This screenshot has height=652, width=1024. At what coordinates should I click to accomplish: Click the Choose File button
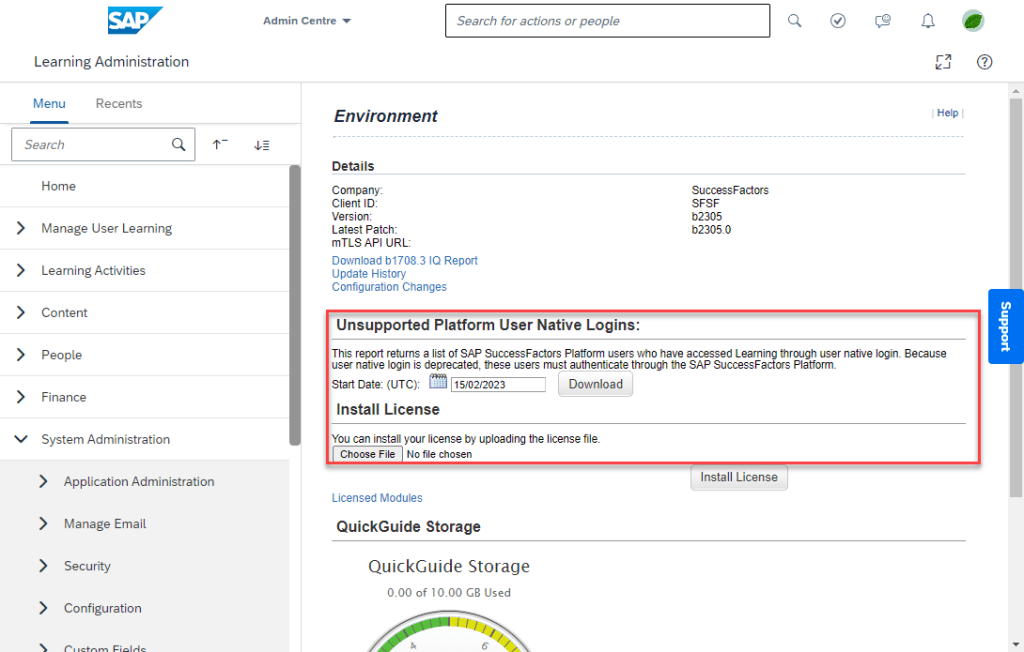[367, 454]
